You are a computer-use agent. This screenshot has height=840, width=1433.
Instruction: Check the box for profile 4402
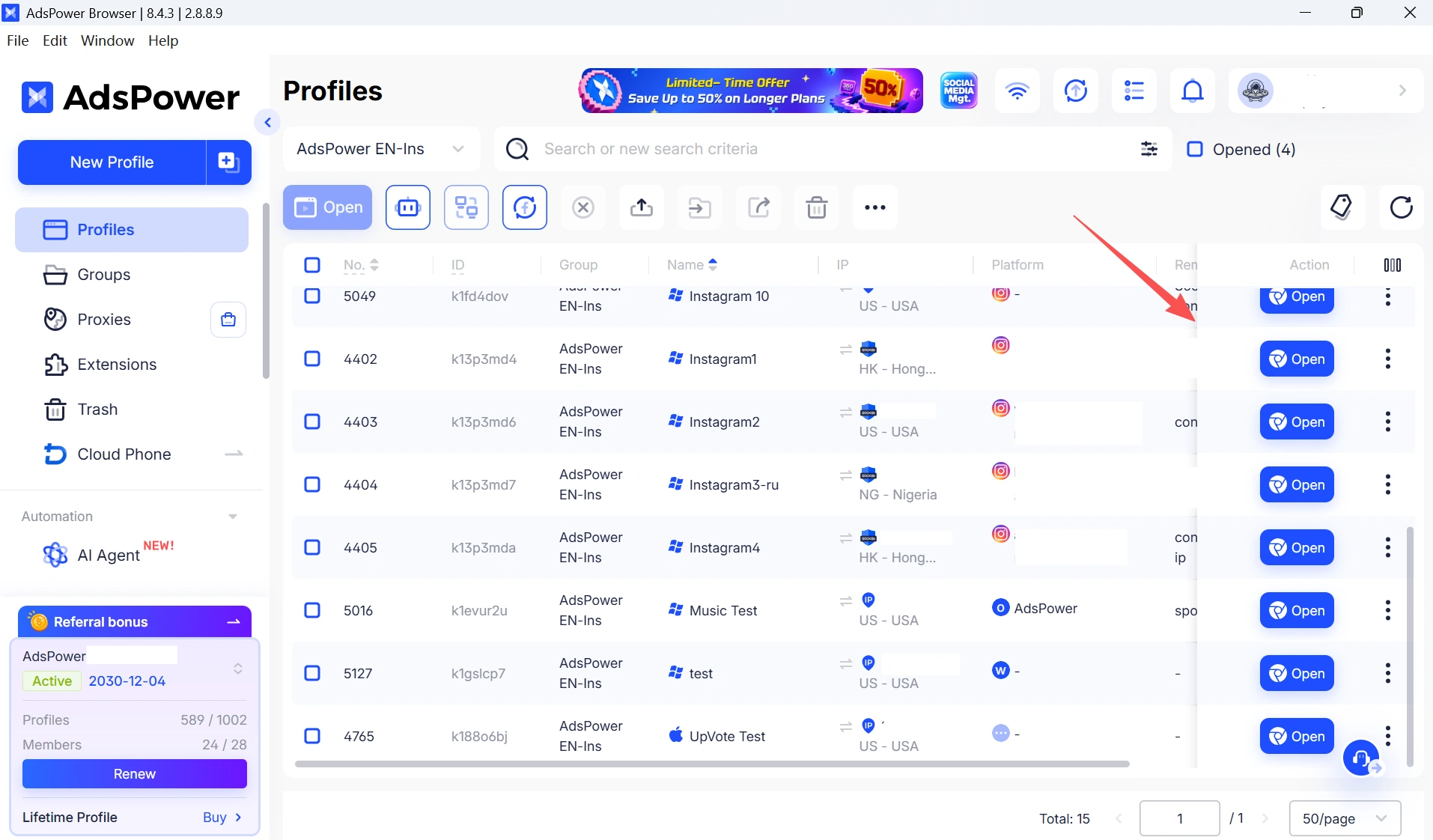pos(312,359)
